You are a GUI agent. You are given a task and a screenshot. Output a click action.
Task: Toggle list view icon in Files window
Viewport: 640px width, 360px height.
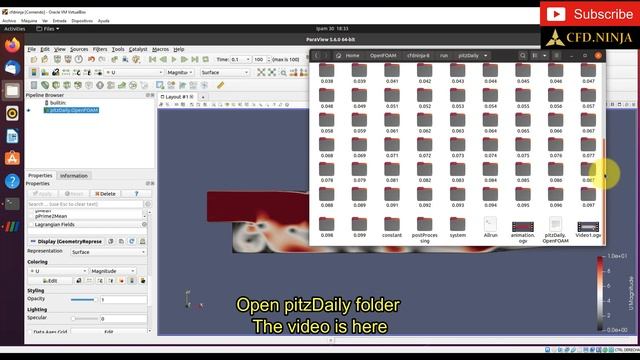click(535, 56)
